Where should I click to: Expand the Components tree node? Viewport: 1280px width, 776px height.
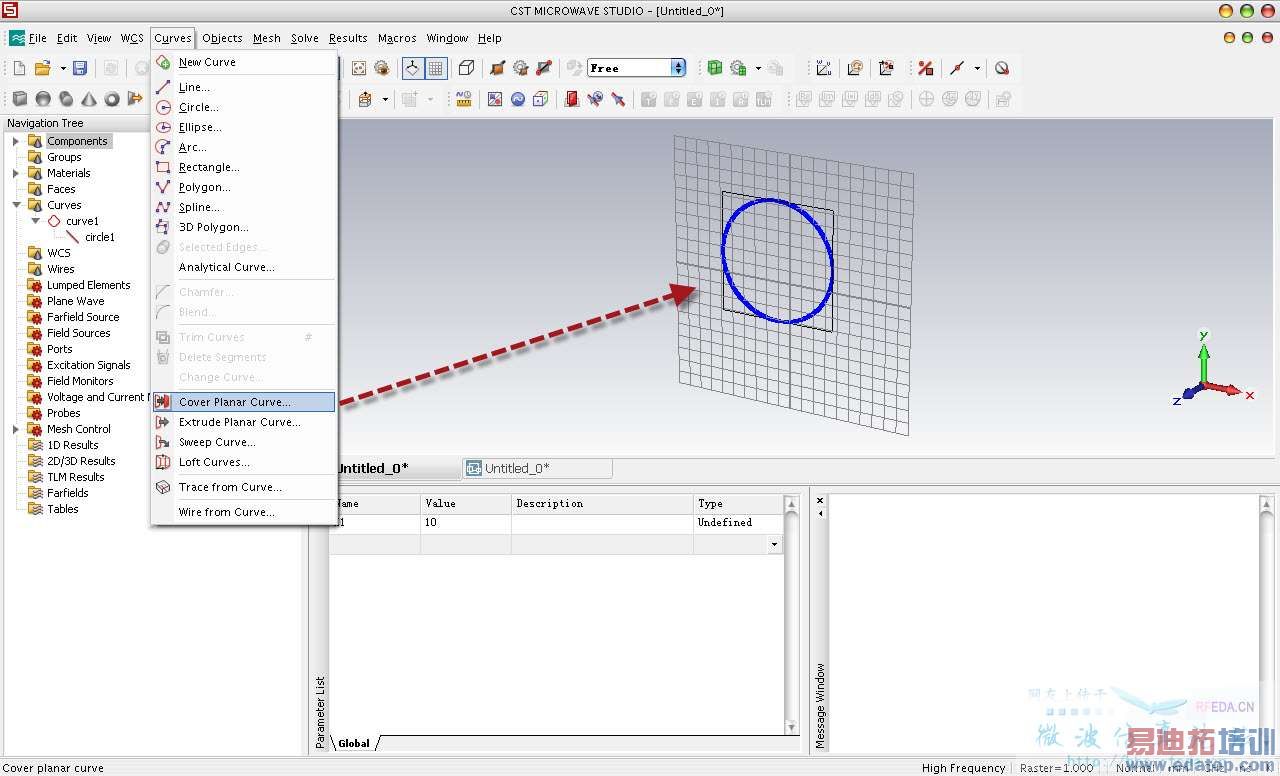pyautogui.click(x=16, y=141)
